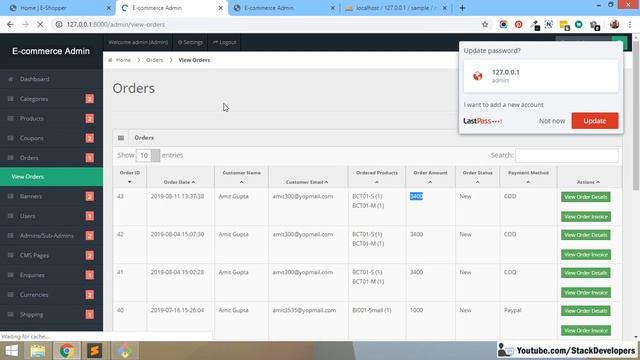Sort the table by Order Amount

430,177
